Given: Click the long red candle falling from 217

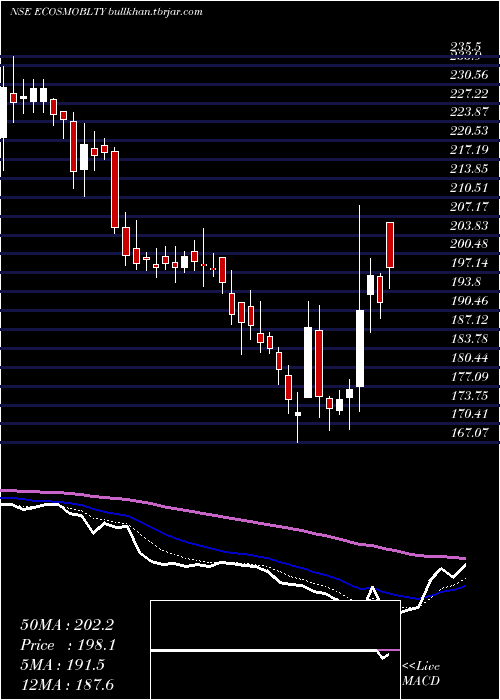Looking at the screenshot, I should tap(115, 189).
